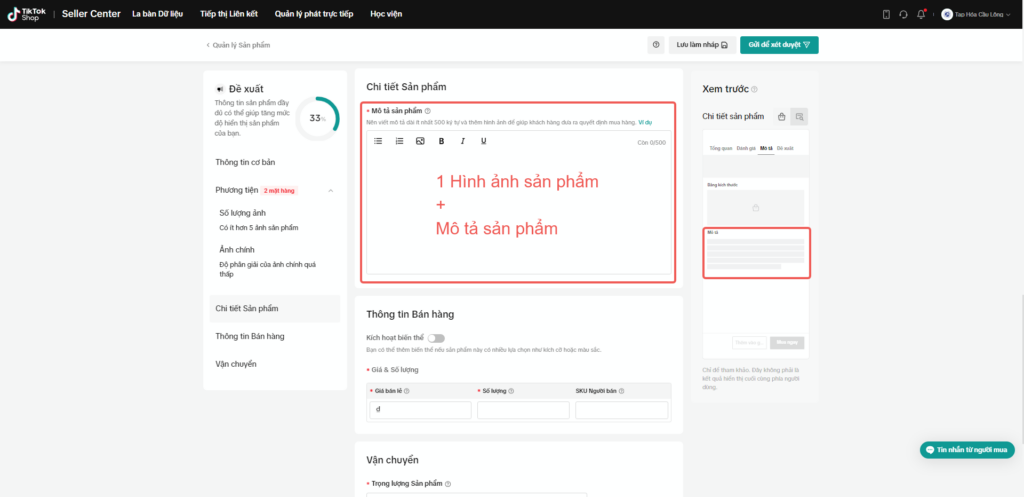Image resolution: width=1024 pixels, height=497 pixels.
Task: Click chat bubble icon in Tin nhắn button
Action: pyautogui.click(x=930, y=450)
